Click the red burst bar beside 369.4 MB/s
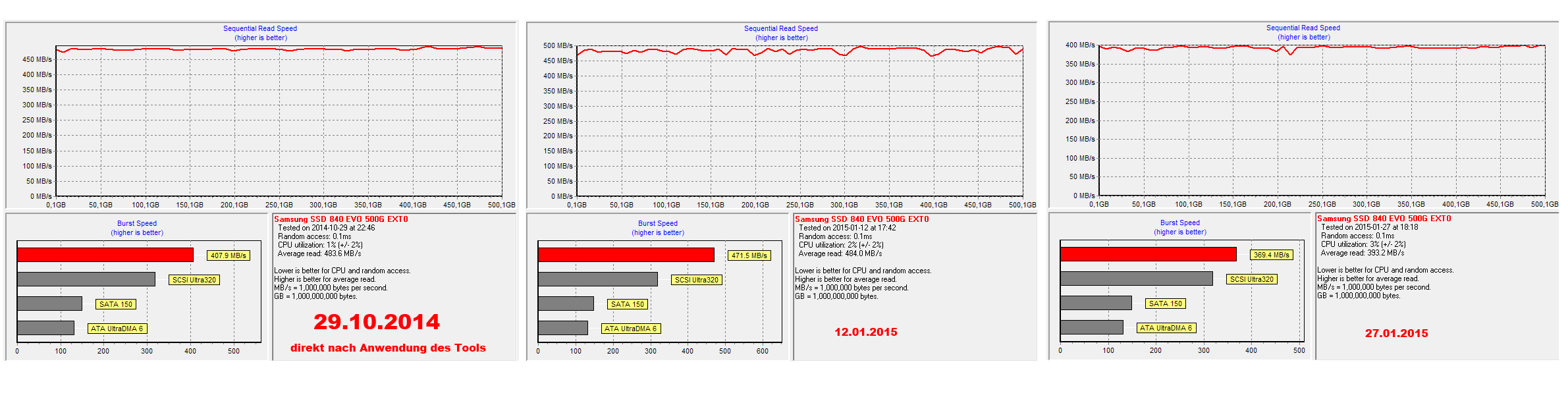This screenshot has height=399, width=1568. [x=1149, y=254]
